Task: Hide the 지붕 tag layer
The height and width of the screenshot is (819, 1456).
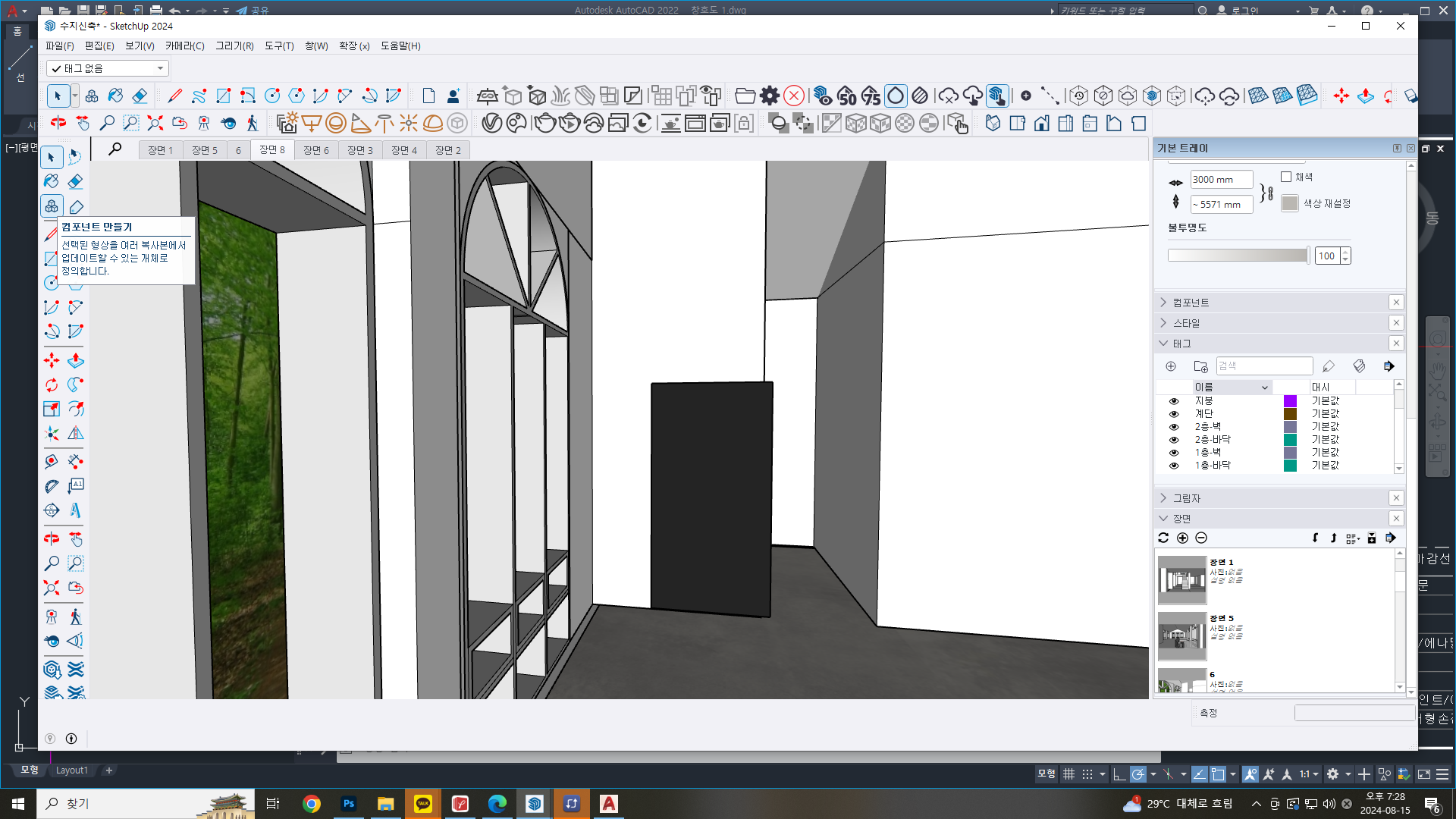Action: [1174, 401]
